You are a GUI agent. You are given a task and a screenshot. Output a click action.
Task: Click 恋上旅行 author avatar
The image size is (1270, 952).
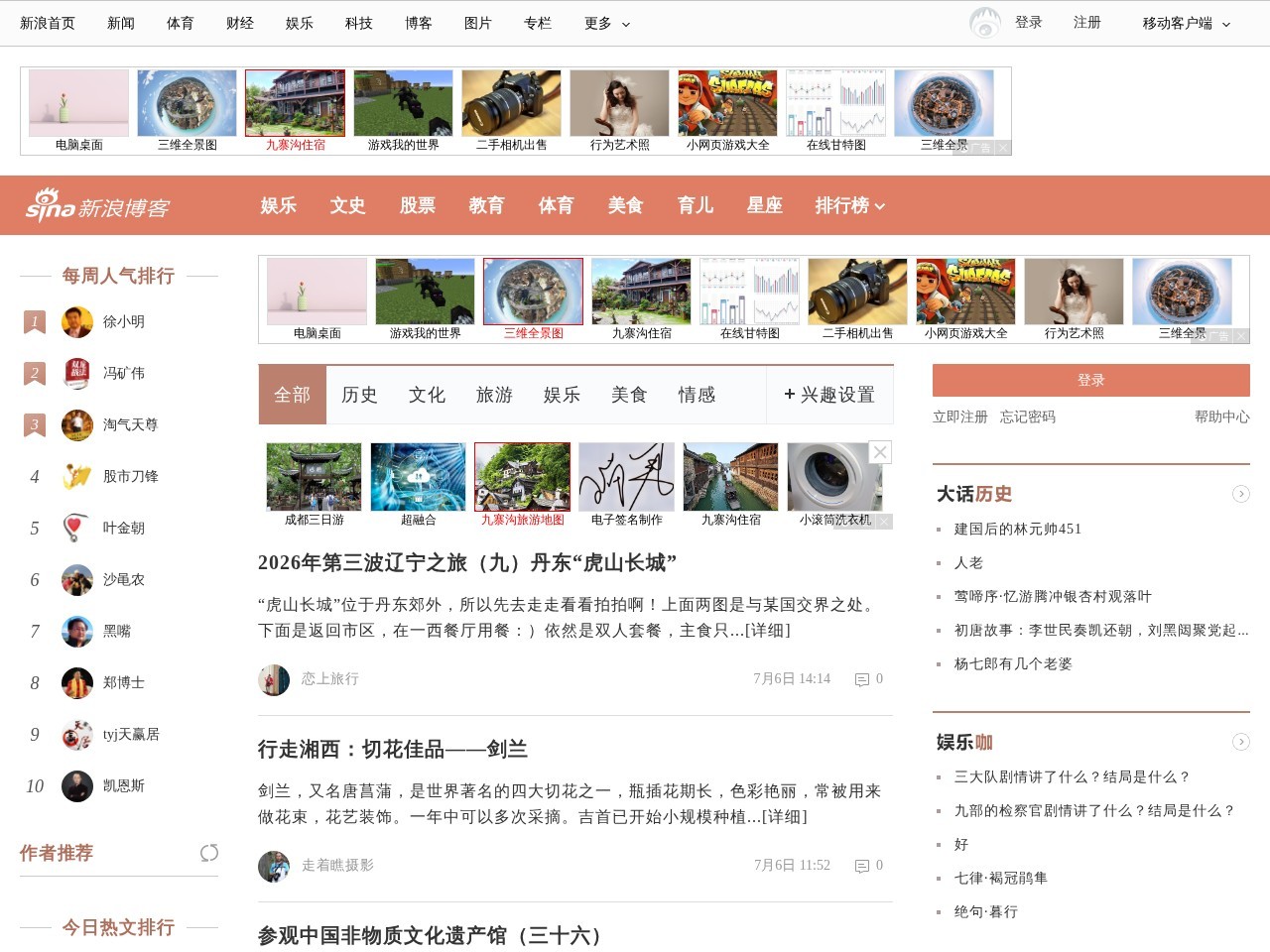pos(274,679)
